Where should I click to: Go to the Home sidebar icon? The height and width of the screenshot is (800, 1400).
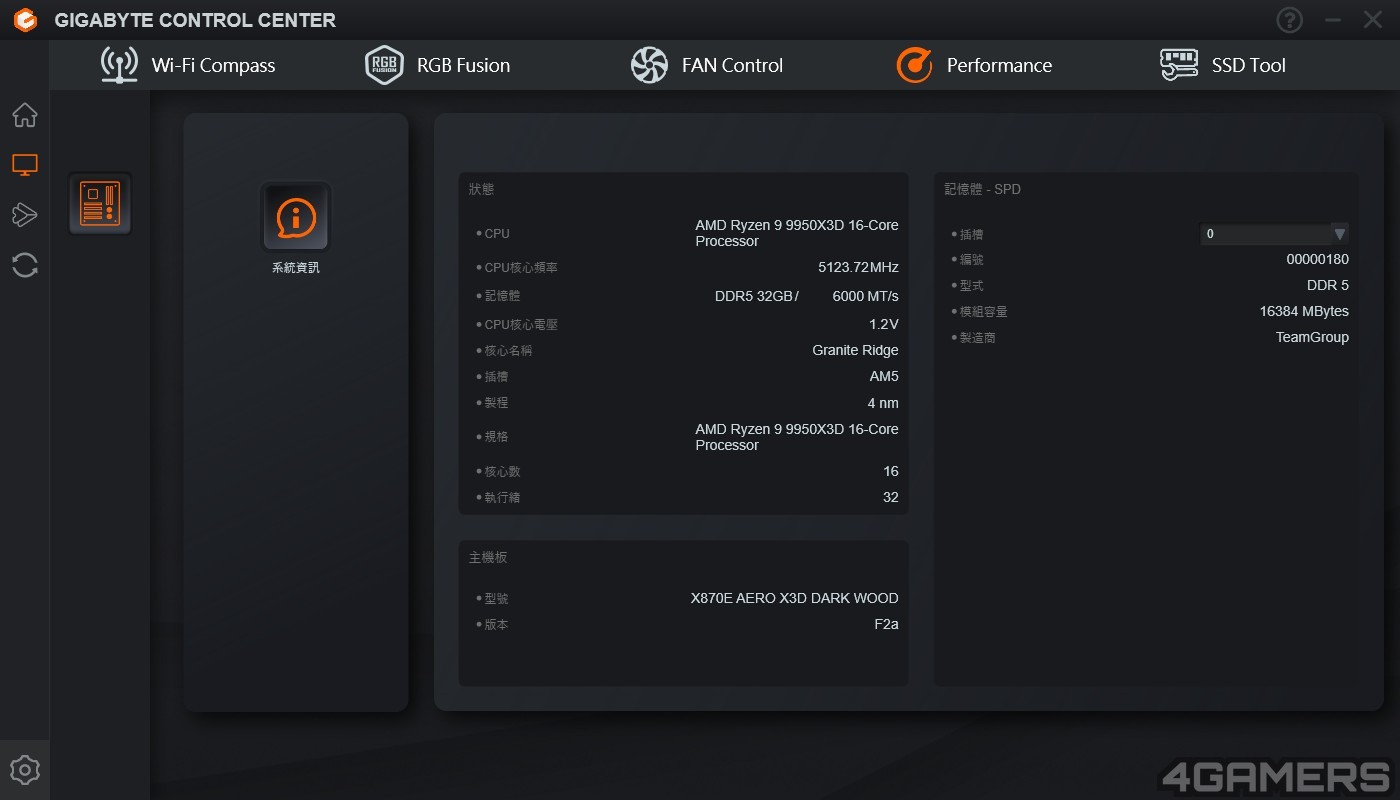coord(25,115)
